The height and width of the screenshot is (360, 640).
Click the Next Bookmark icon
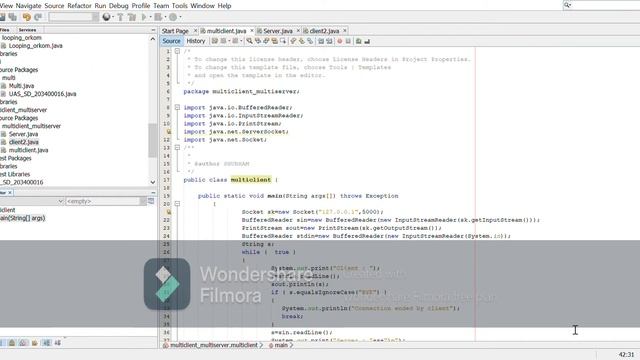tap(302, 41)
